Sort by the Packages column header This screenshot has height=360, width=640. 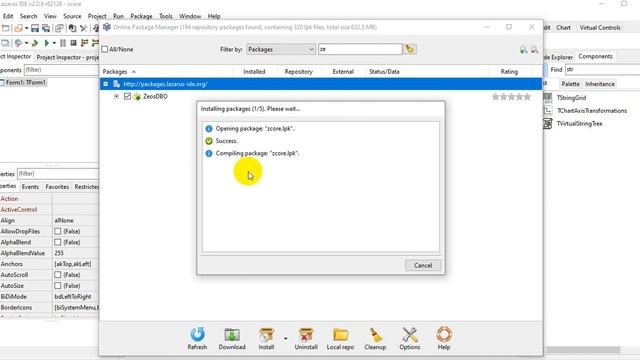coord(167,71)
